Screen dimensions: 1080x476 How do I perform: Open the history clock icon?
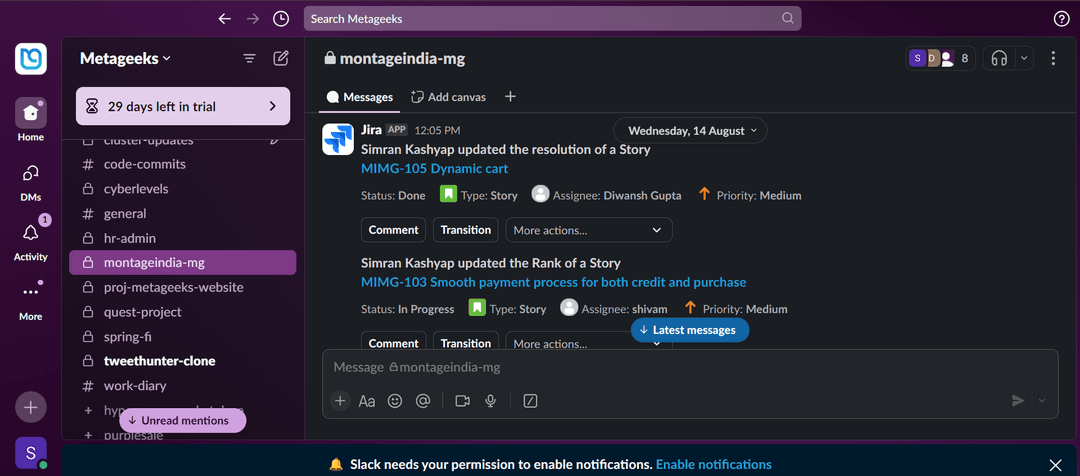(x=281, y=19)
